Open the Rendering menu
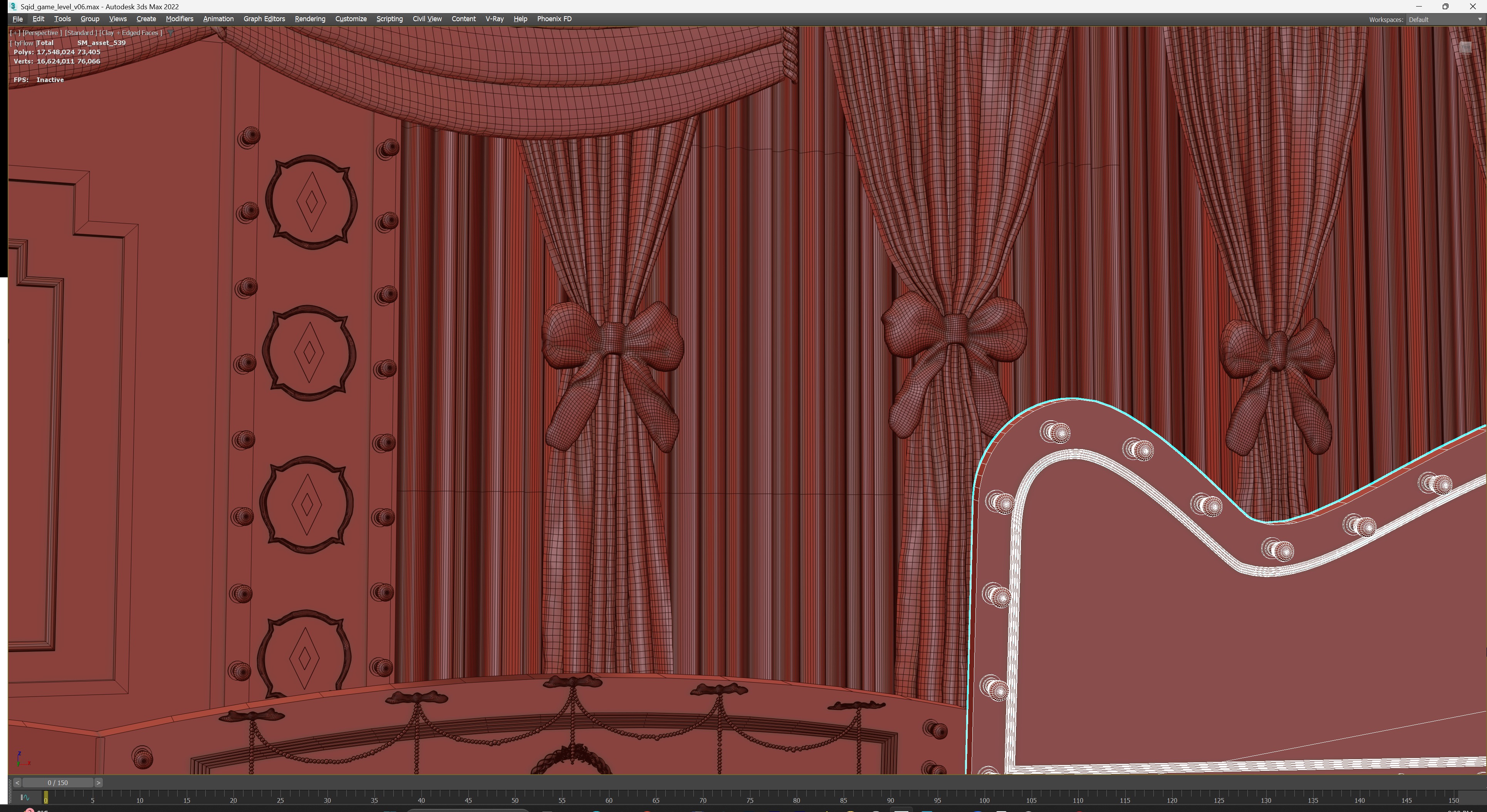The height and width of the screenshot is (812, 1487). 309,19
